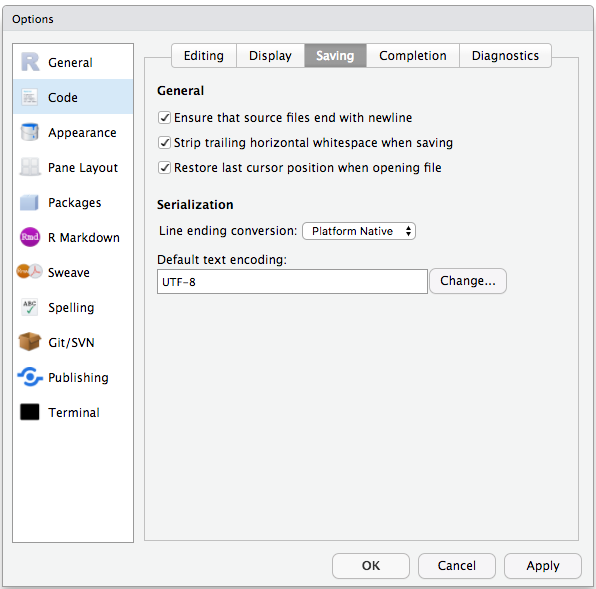Image resolution: width=596 pixels, height=589 pixels.
Task: Select Code label in sidebar
Action: click(63, 98)
